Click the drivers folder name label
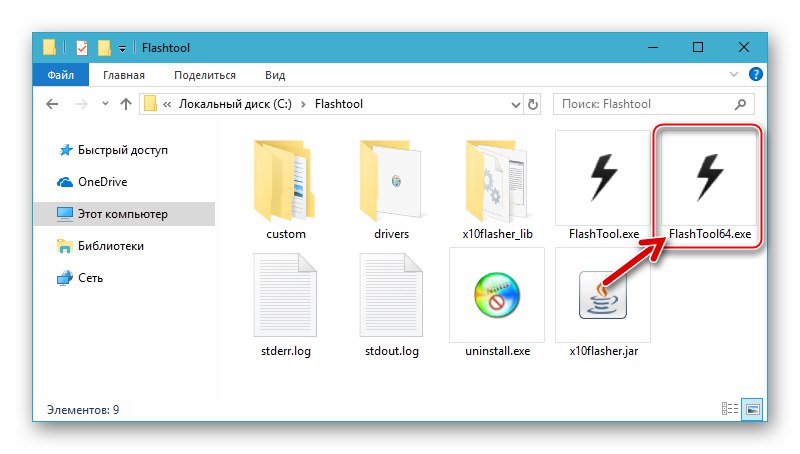The width and height of the screenshot is (800, 454). [x=391, y=234]
